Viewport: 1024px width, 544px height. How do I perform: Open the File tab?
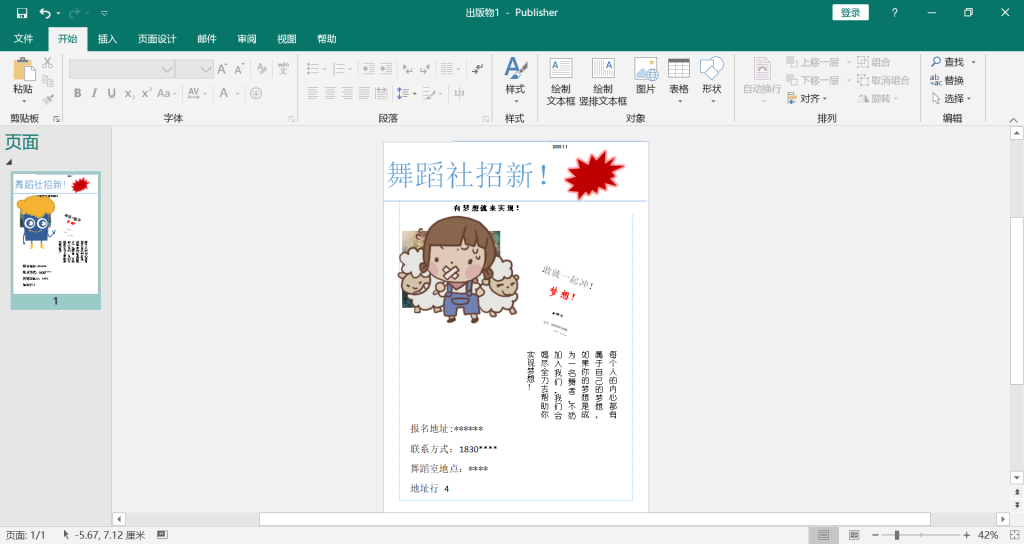(24, 39)
